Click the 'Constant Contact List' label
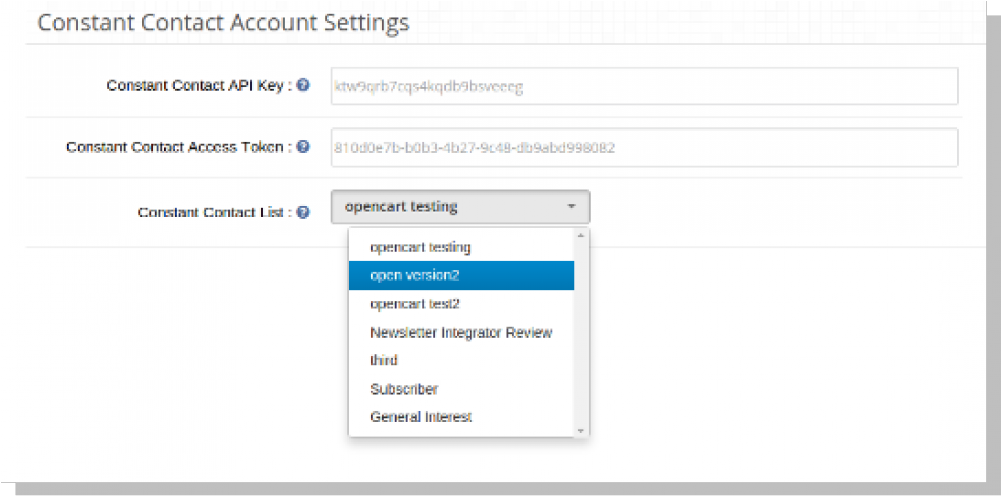 213,213
